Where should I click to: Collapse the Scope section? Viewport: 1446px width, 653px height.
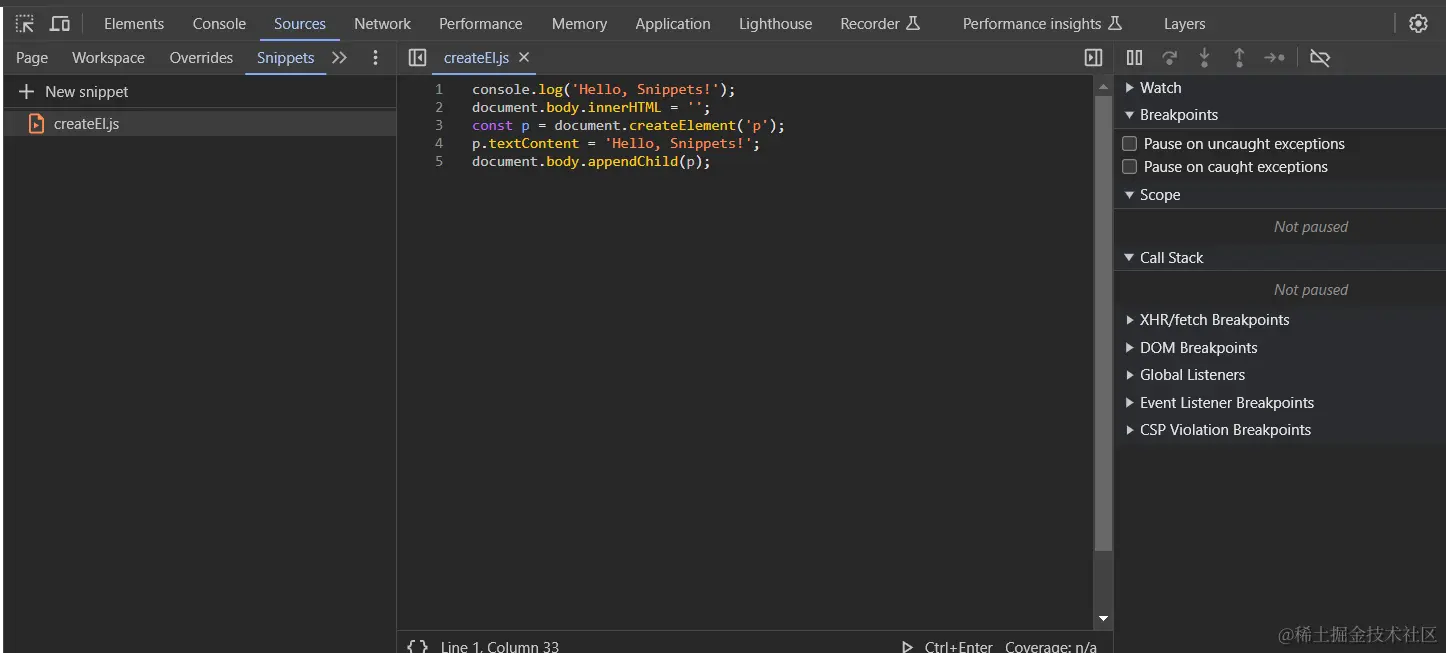click(1130, 195)
